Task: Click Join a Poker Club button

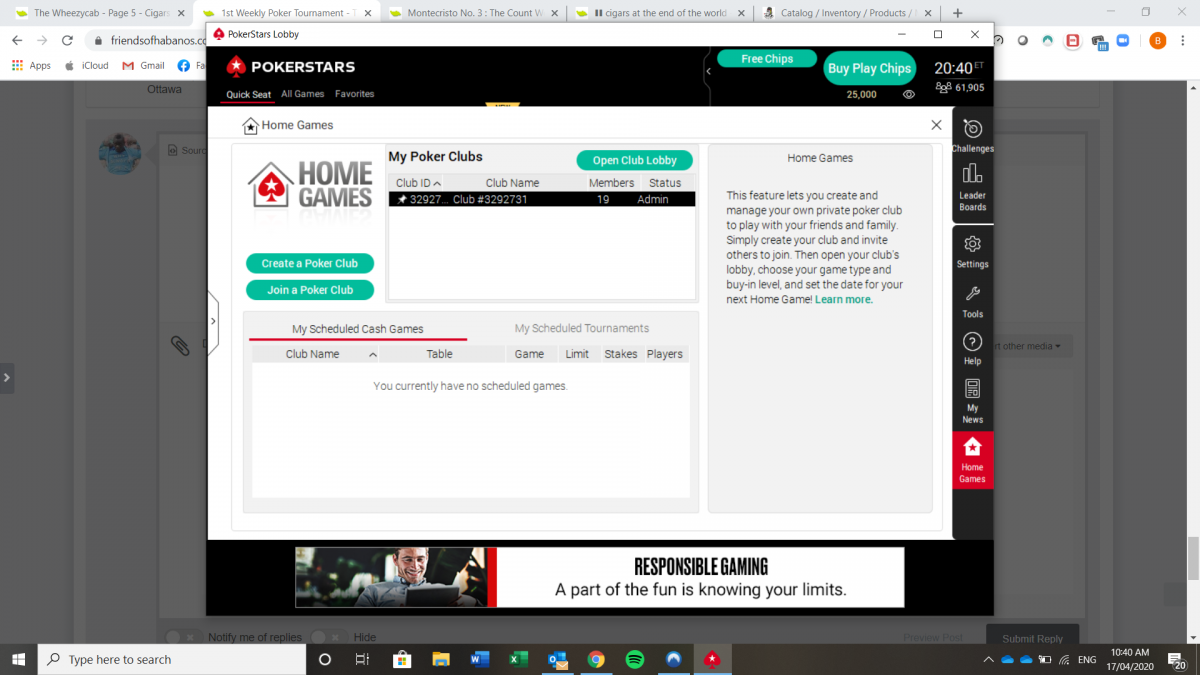Action: [310, 290]
